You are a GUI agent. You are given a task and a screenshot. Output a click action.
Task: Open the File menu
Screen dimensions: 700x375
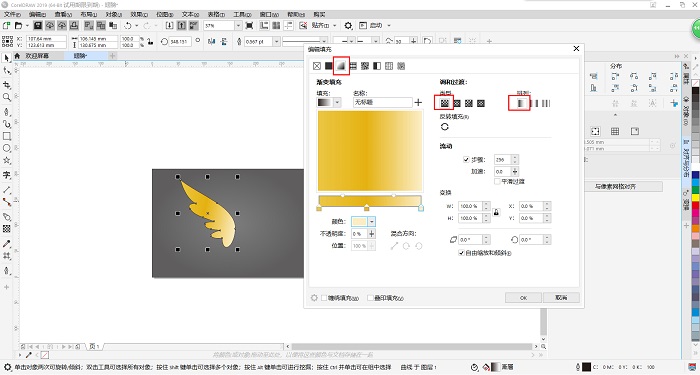point(12,14)
